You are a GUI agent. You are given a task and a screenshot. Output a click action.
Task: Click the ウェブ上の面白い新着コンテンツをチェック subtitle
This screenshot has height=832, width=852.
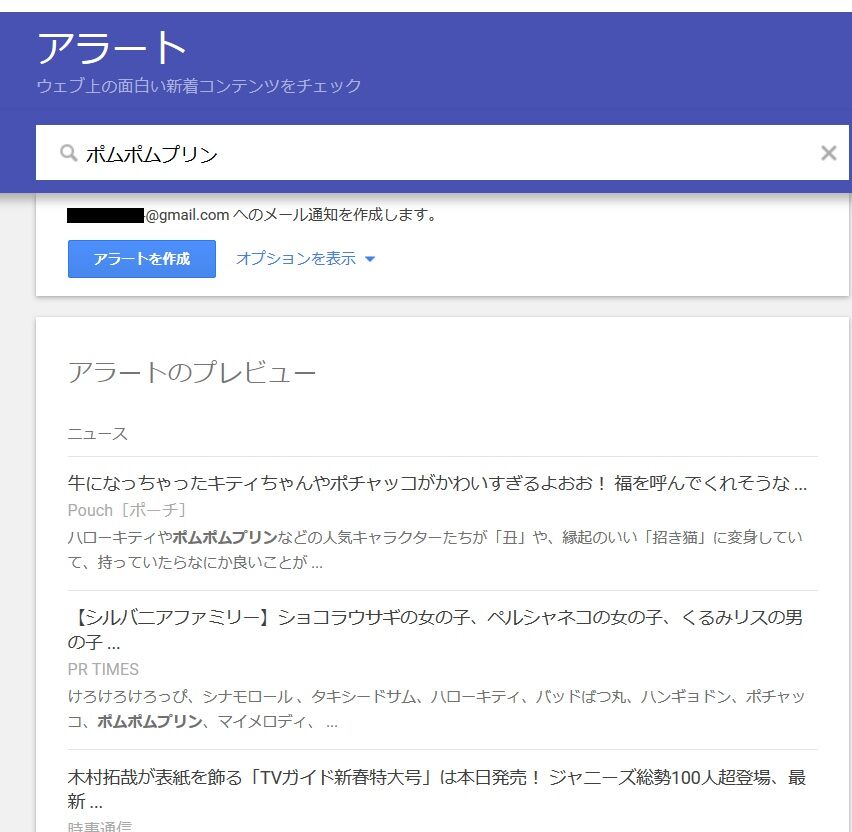click(x=199, y=86)
